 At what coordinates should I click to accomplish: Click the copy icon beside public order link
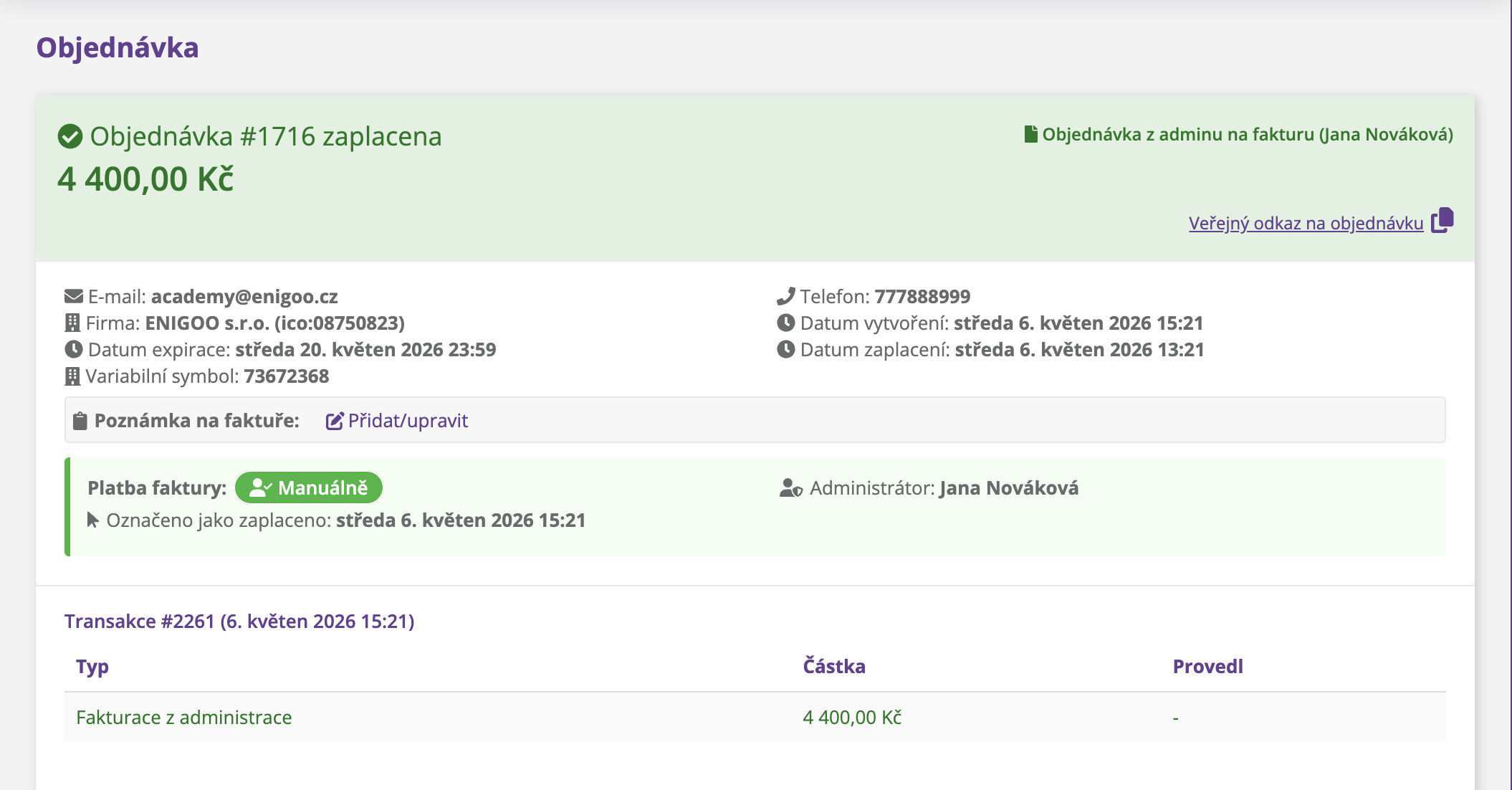coord(1442,221)
